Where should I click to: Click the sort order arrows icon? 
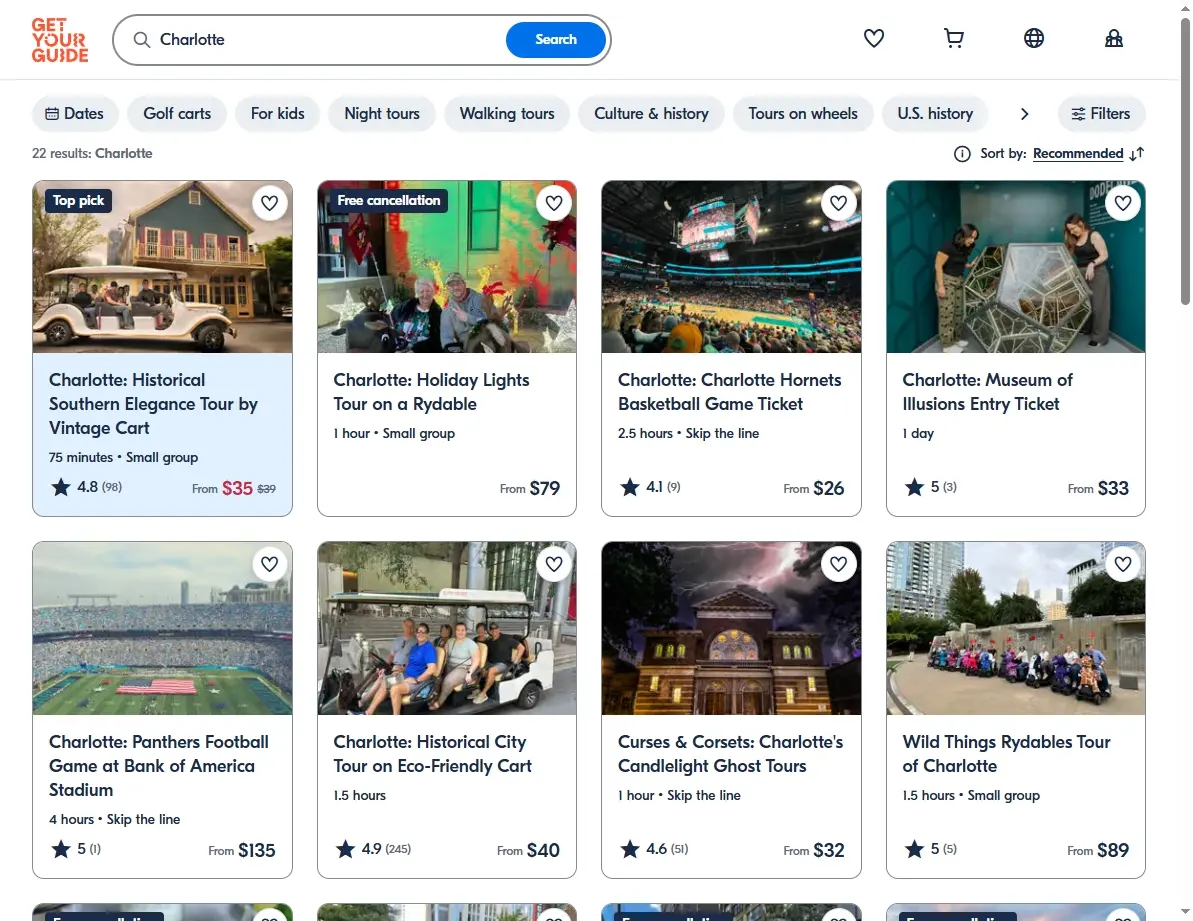[x=1137, y=154]
